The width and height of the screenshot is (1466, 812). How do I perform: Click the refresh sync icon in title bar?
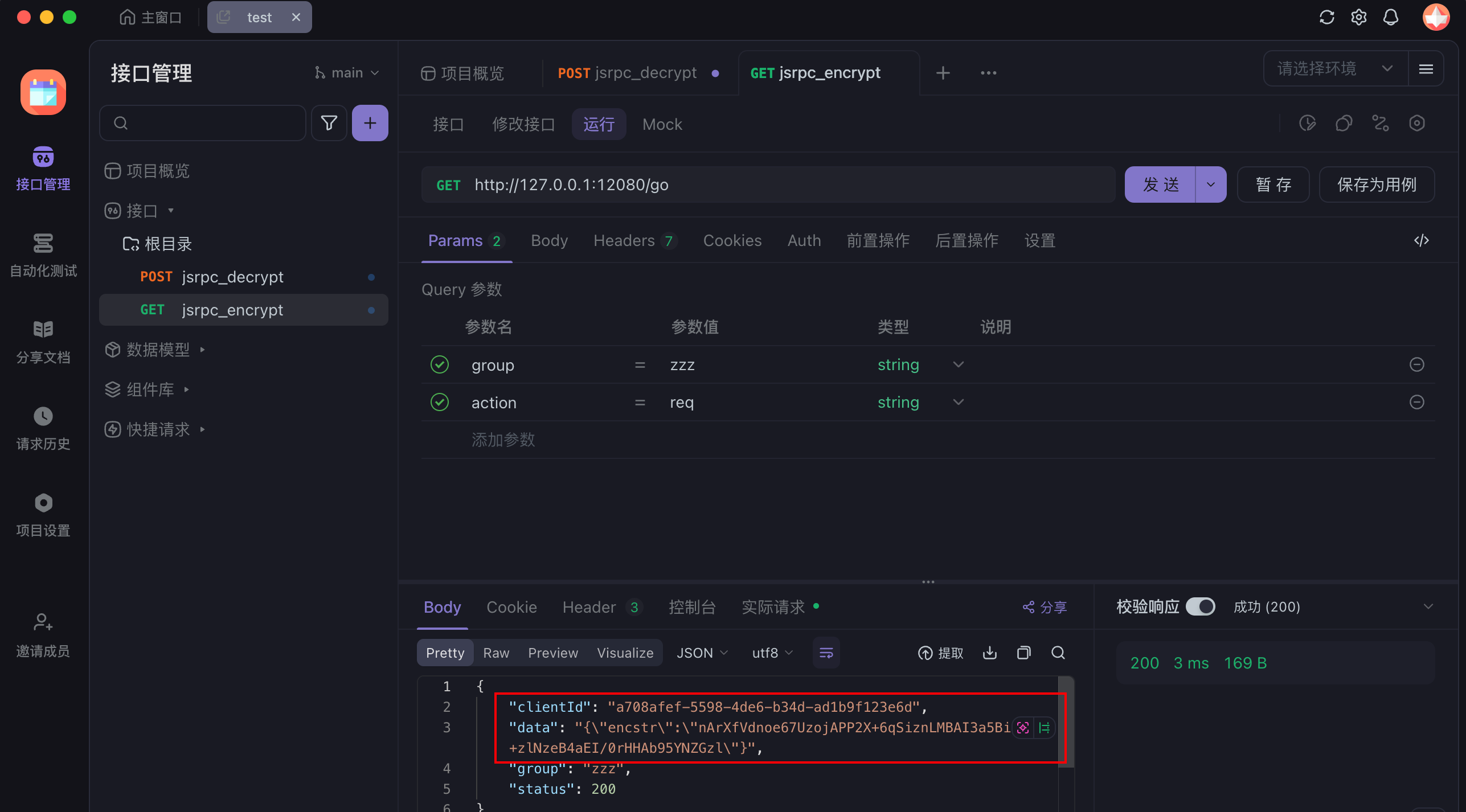[x=1327, y=17]
